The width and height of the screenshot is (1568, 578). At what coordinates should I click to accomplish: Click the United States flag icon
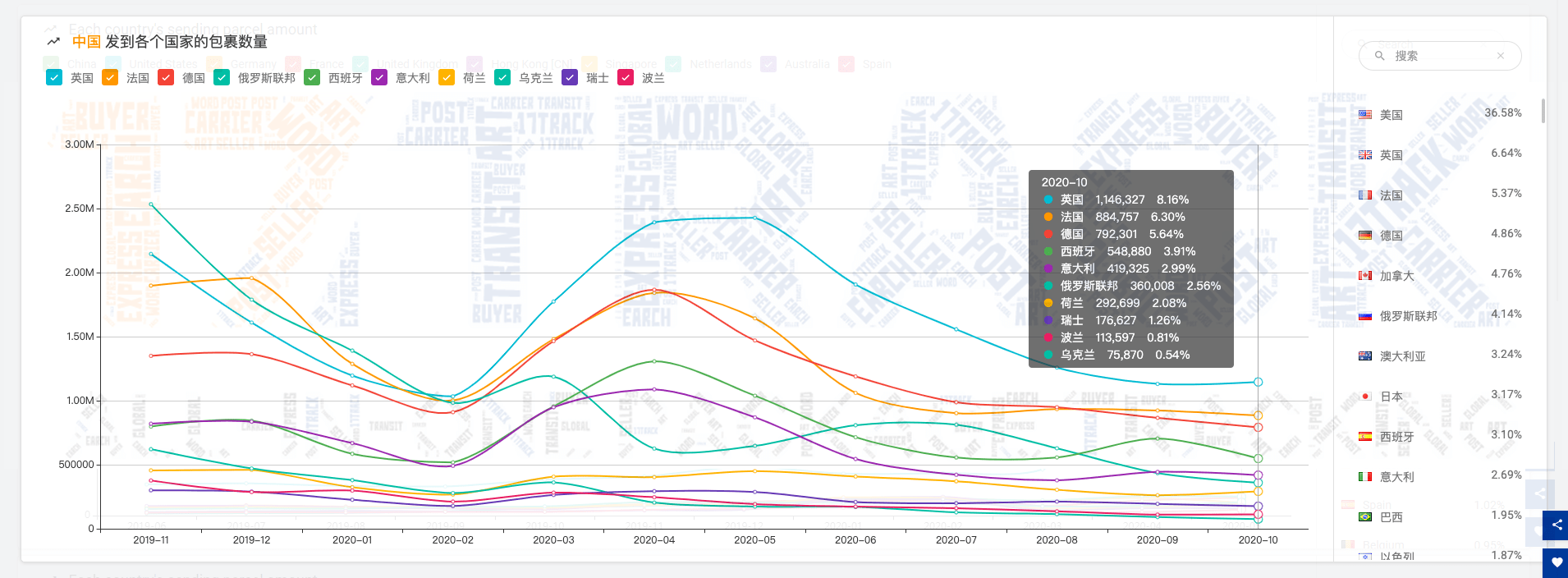[x=1365, y=115]
